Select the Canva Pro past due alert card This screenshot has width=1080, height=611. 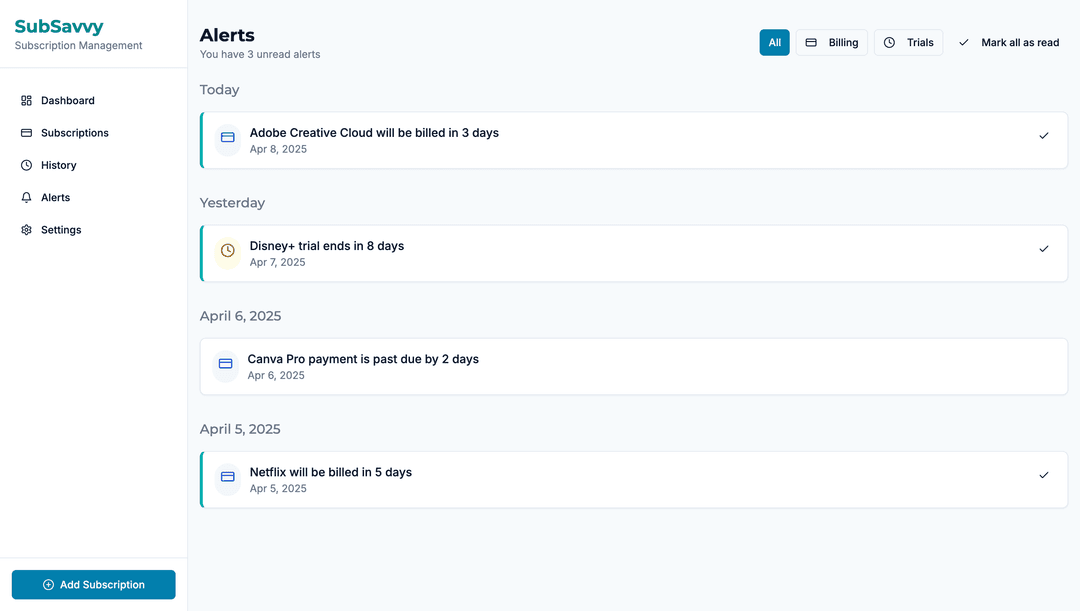tap(634, 366)
